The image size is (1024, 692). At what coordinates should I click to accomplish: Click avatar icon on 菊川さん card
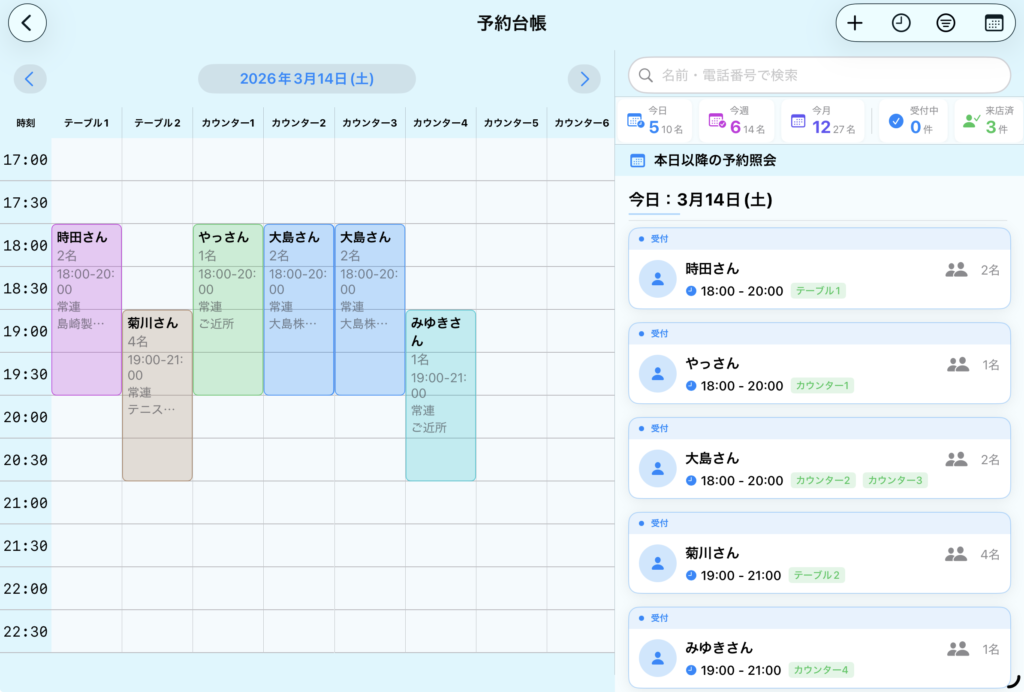click(657, 563)
